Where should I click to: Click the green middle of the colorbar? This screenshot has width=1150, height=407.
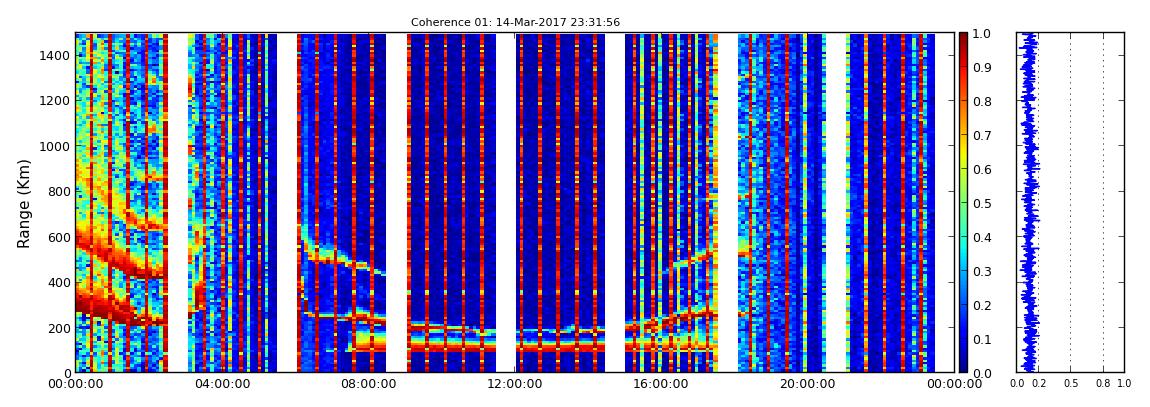click(x=963, y=203)
